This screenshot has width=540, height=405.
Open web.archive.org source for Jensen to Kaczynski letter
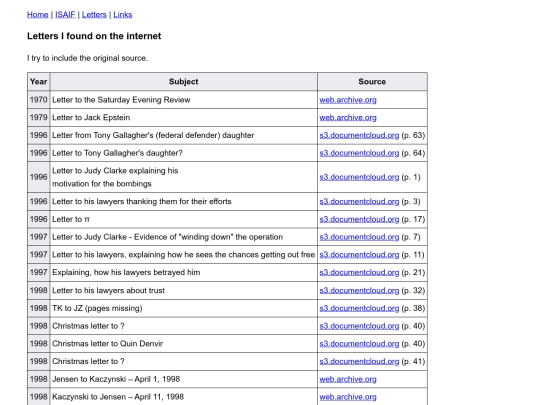pos(348,379)
